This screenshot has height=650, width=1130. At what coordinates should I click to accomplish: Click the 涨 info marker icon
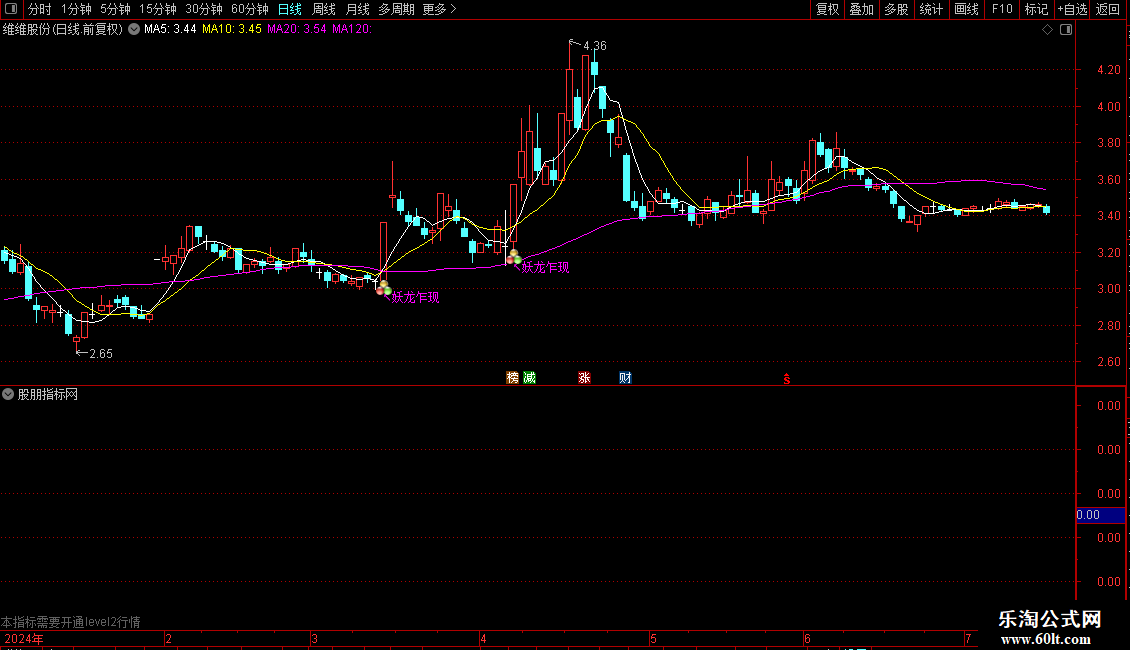[x=584, y=378]
